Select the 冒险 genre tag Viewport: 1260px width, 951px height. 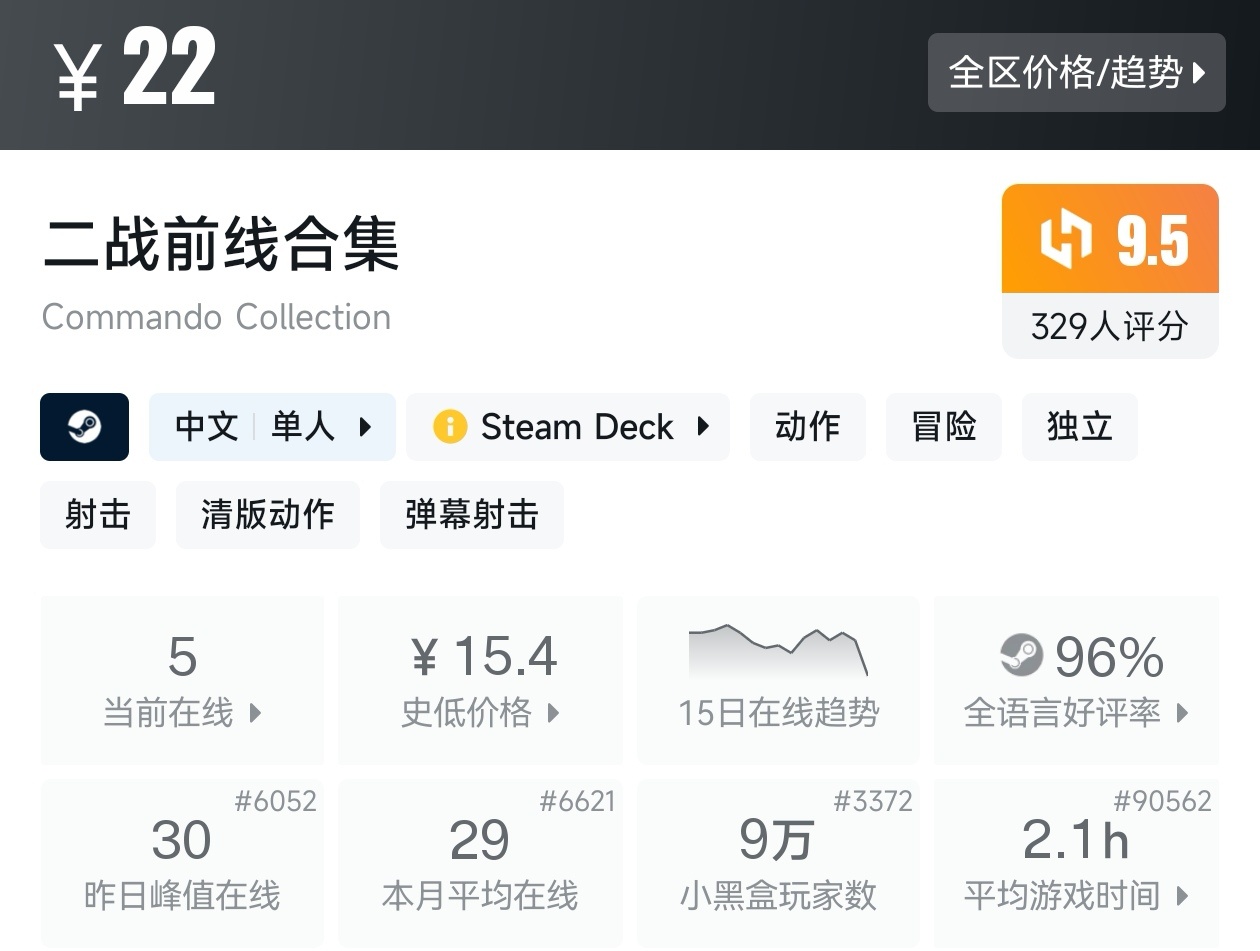(x=943, y=427)
